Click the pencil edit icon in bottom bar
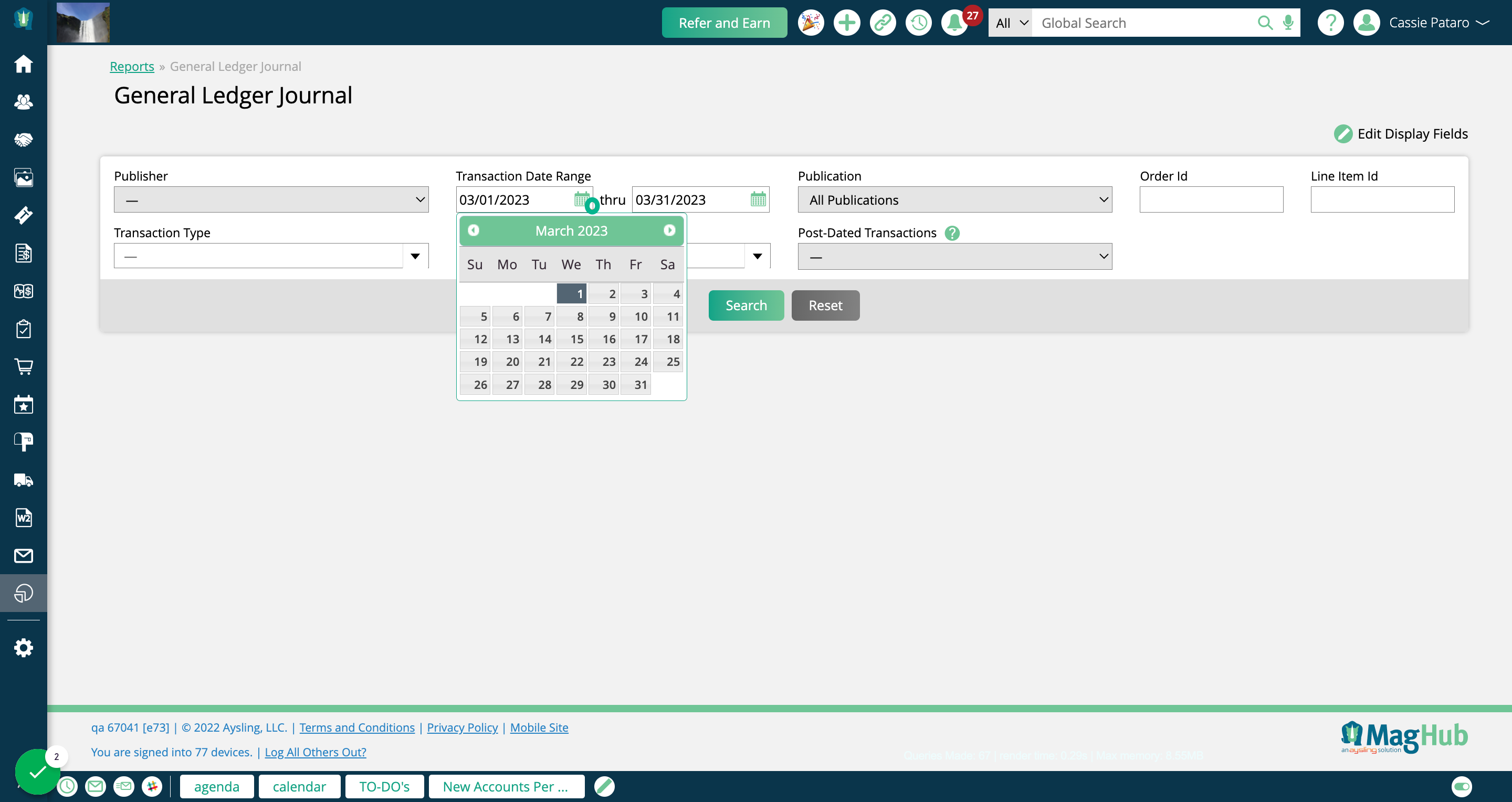 pos(604,786)
